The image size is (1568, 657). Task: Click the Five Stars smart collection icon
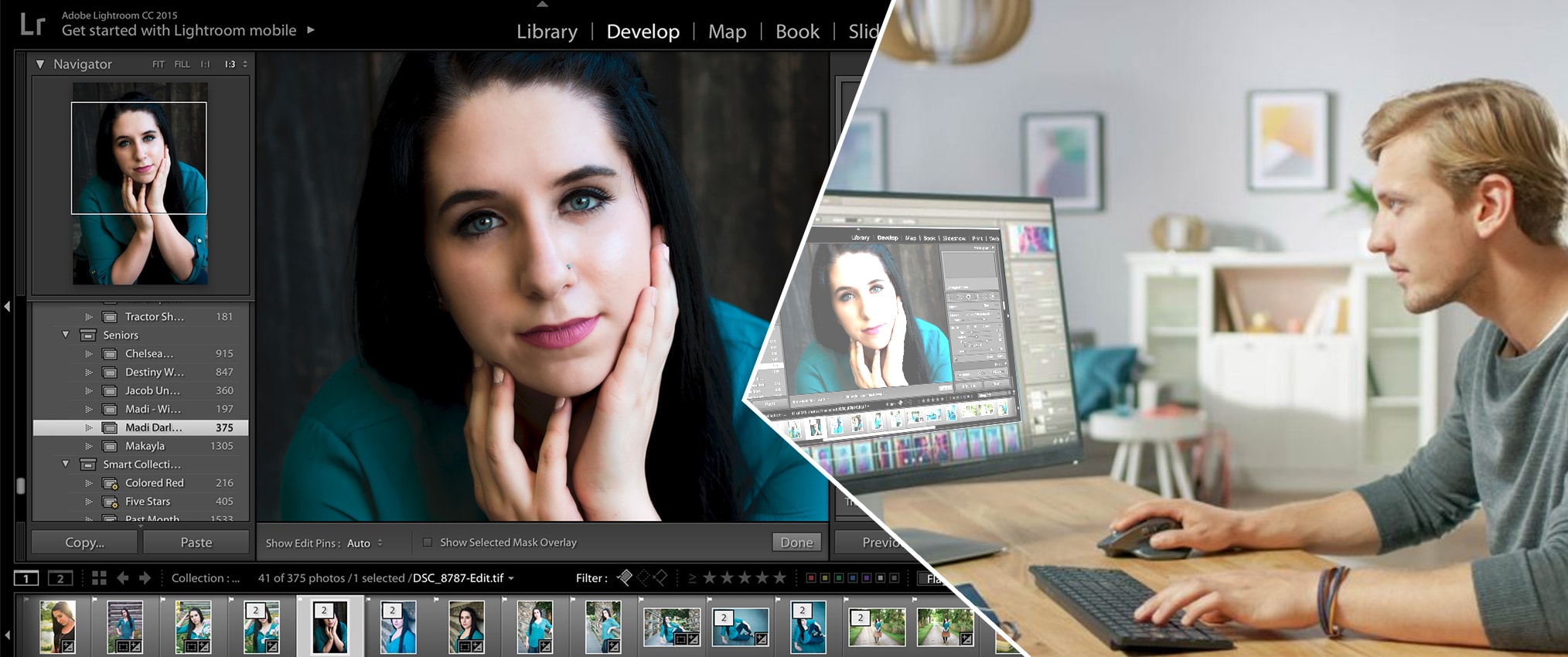[x=111, y=502]
